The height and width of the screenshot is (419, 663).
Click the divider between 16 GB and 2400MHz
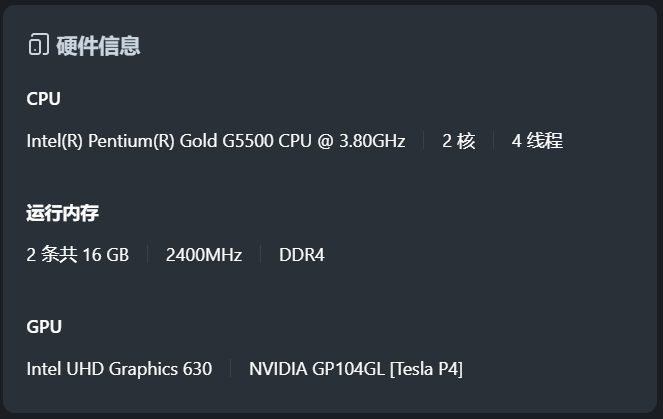click(148, 255)
